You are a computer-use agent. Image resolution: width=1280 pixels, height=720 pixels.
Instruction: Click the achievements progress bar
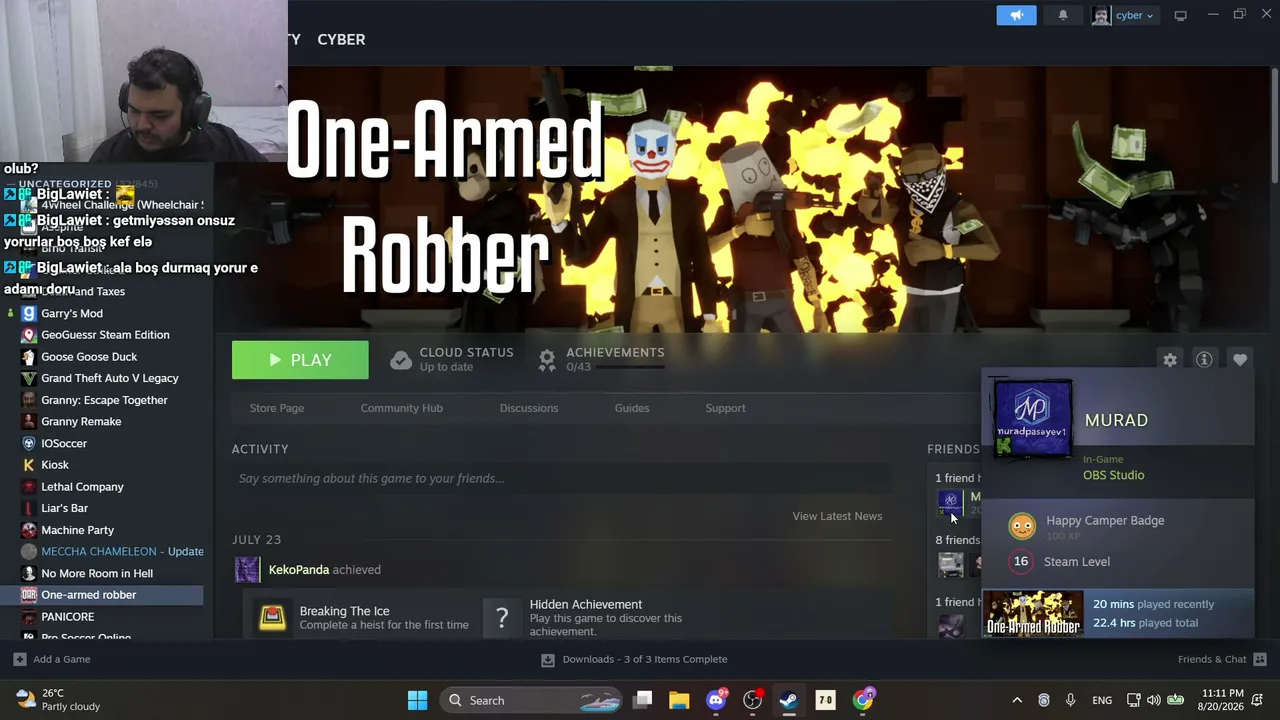(630, 367)
